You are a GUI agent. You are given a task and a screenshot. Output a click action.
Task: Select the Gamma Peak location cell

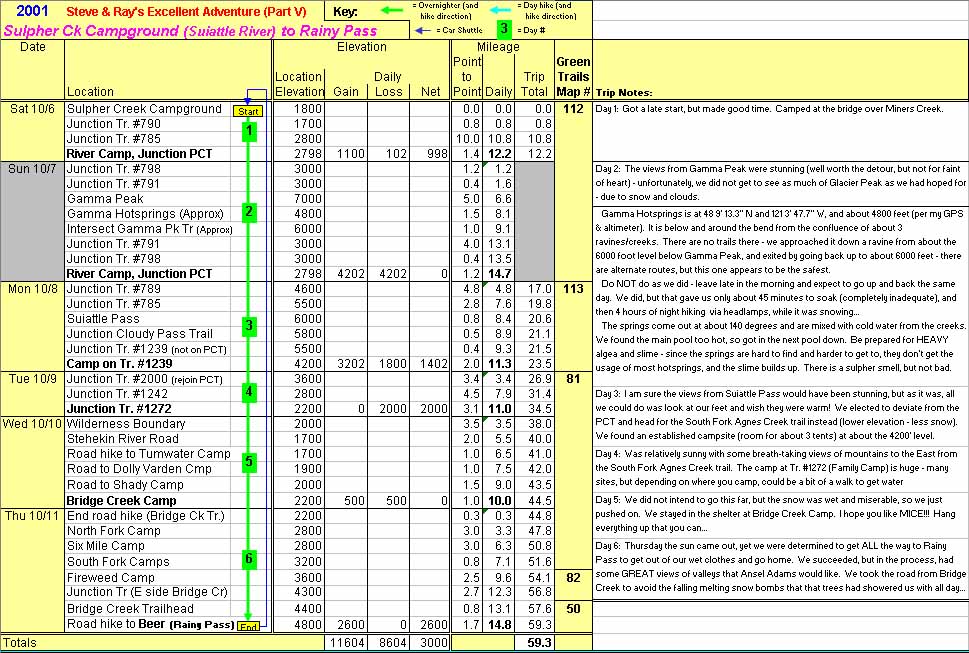point(105,199)
